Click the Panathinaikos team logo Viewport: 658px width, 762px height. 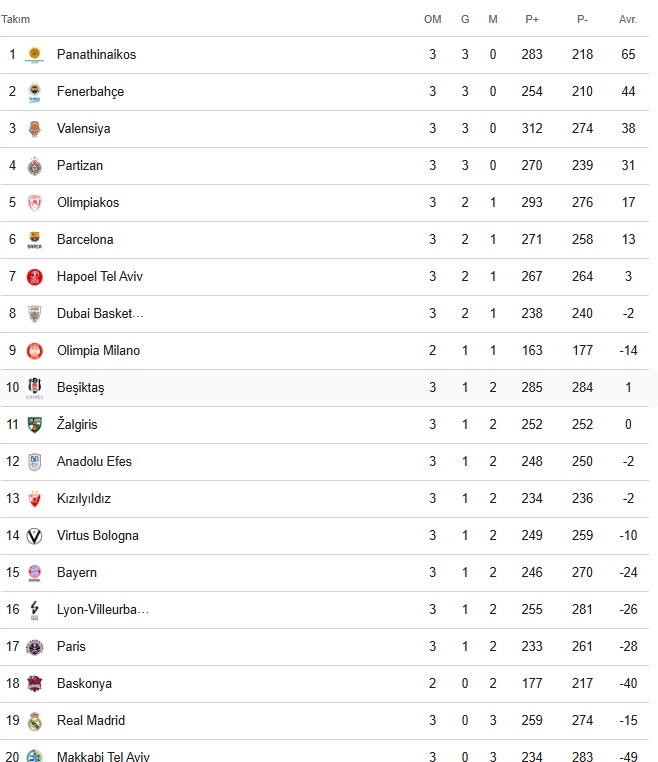[x=35, y=54]
